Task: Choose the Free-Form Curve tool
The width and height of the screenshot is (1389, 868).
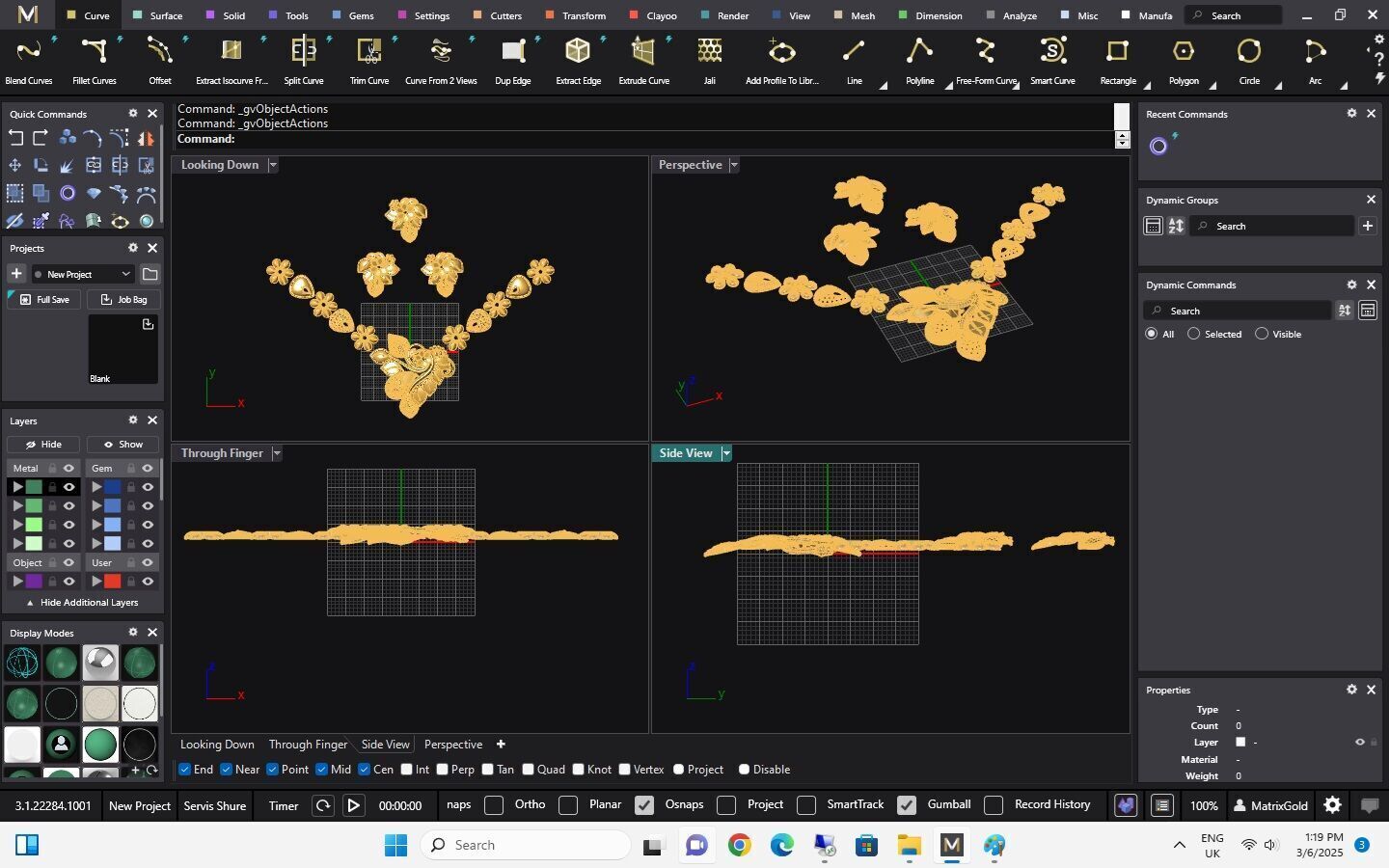Action: [986, 60]
